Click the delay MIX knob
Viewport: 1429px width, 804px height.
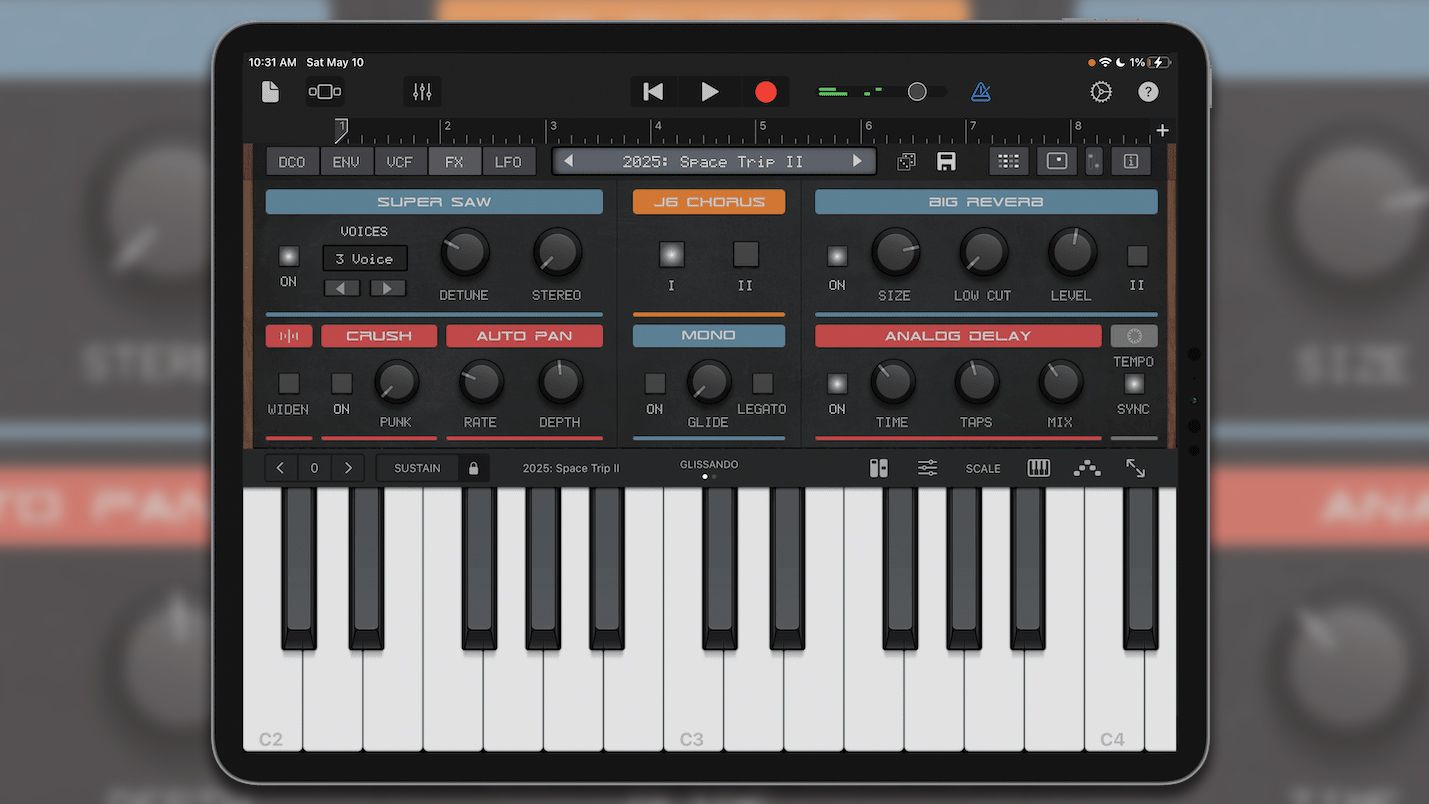[x=1061, y=382]
